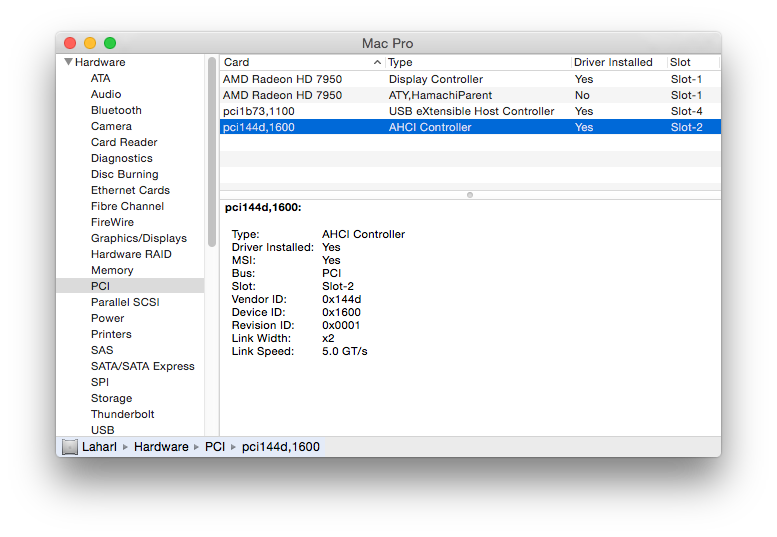Click the Link Speed value 5.0 GT/s
Screen dimensions: 777x537
pyautogui.click(x=344, y=351)
